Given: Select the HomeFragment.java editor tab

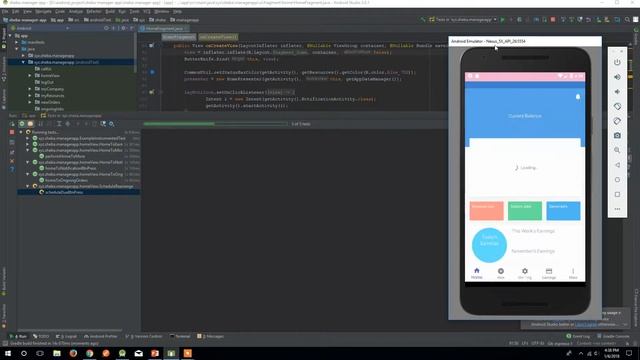Looking at the screenshot, I should (163, 29).
